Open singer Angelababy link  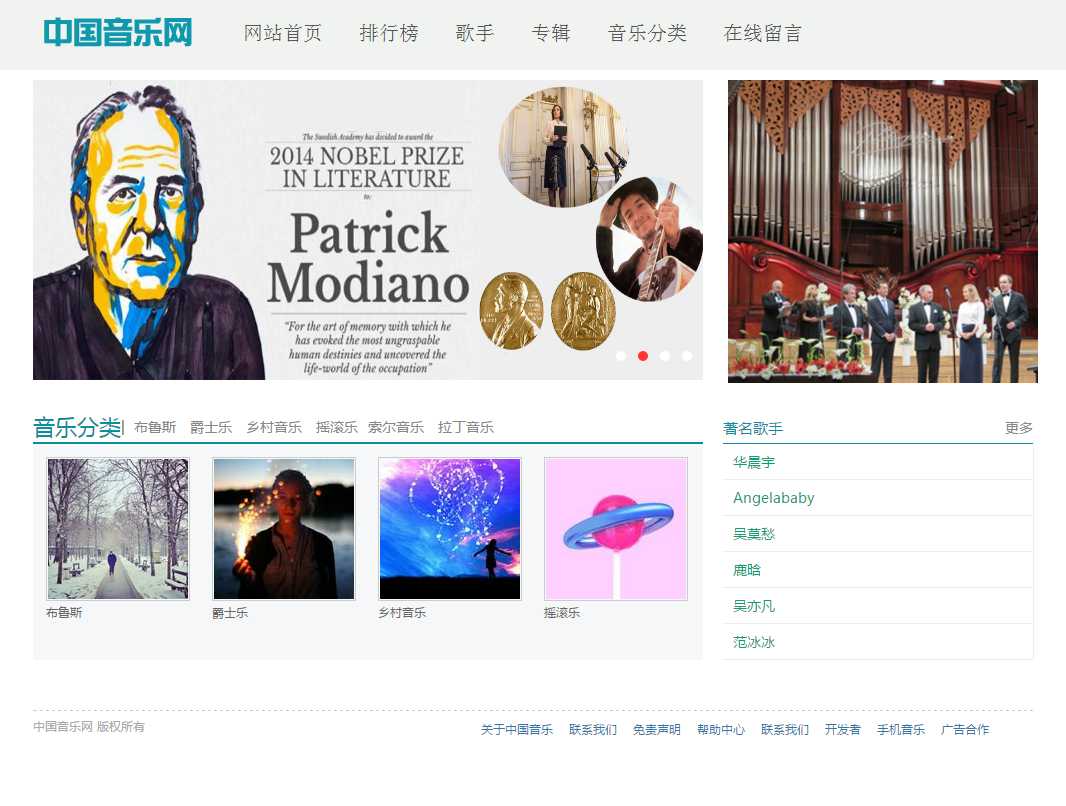tap(774, 498)
